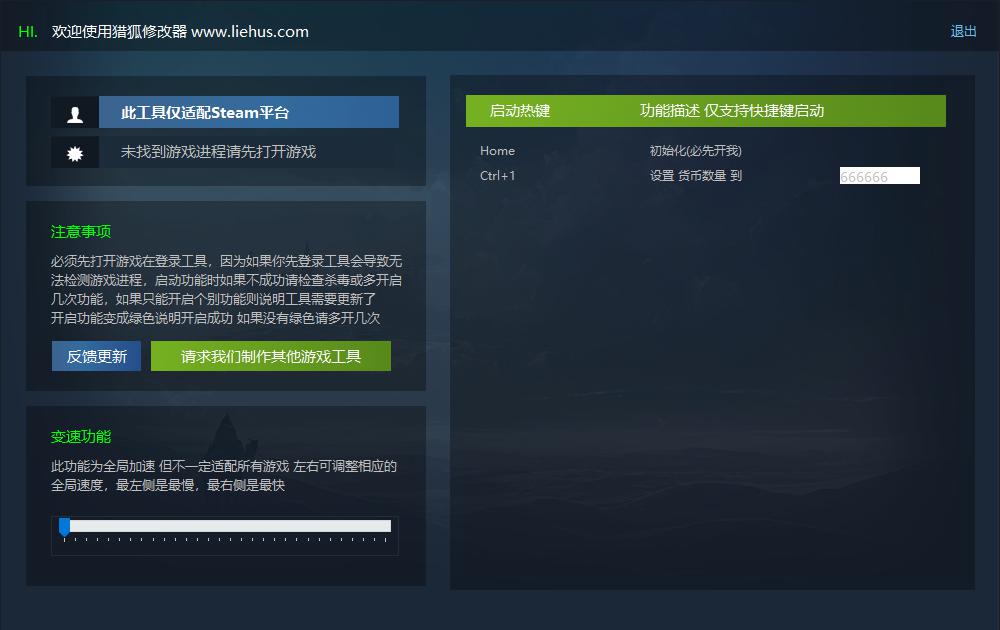
Task: Click the blue speed slider handle
Action: pos(64,527)
